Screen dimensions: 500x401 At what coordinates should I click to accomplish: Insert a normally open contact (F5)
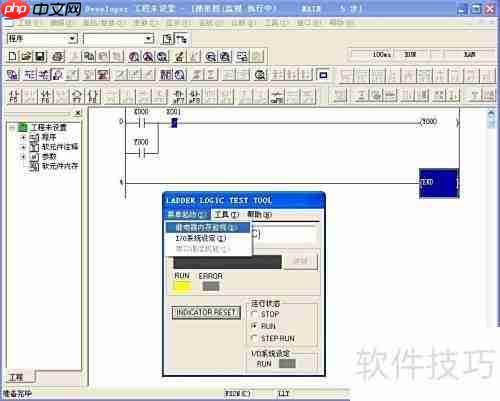click(14, 96)
